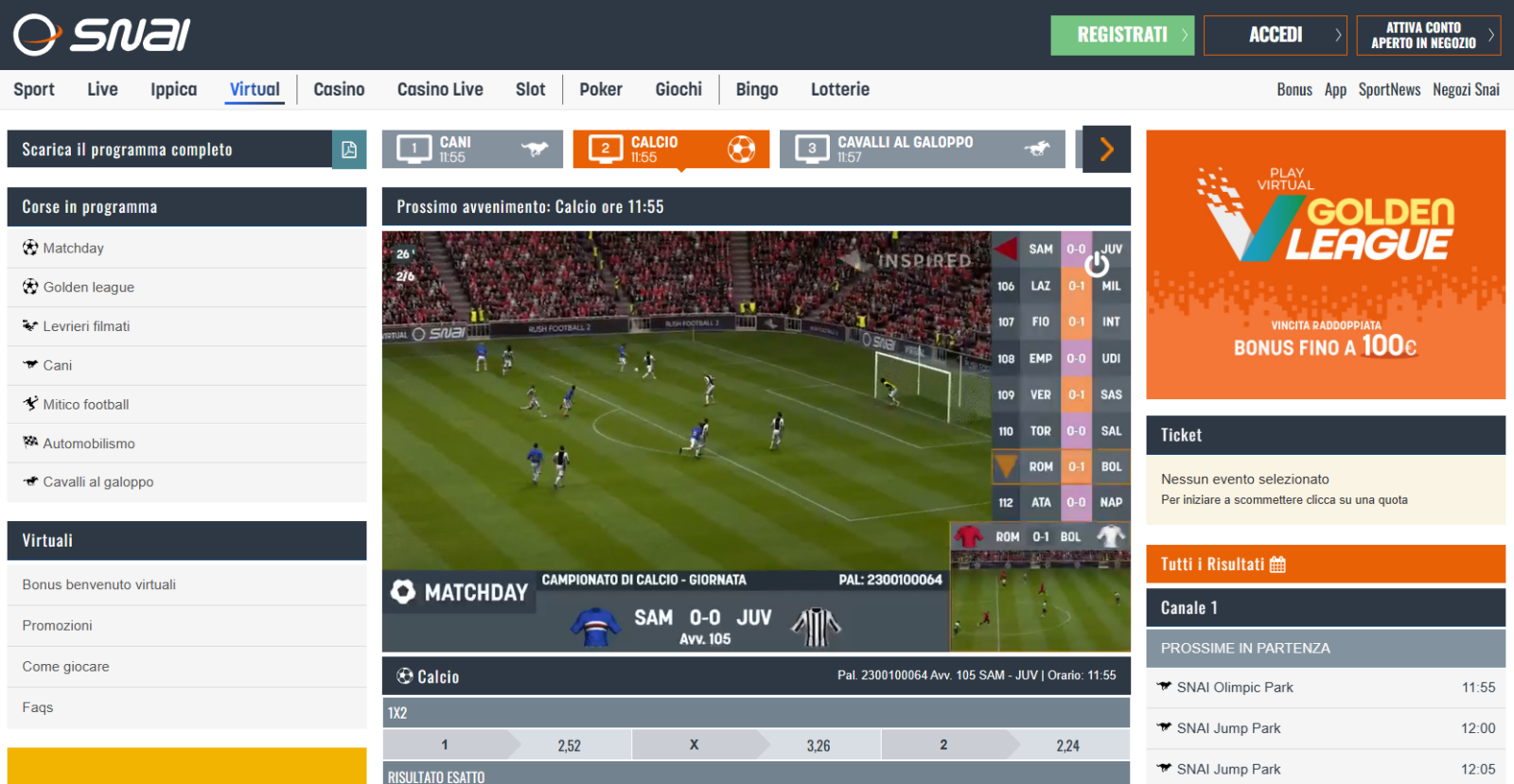Viewport: 1514px width, 784px height.
Task: Click the Matchday soccer ball icon in sidebar
Action: pyautogui.click(x=30, y=248)
